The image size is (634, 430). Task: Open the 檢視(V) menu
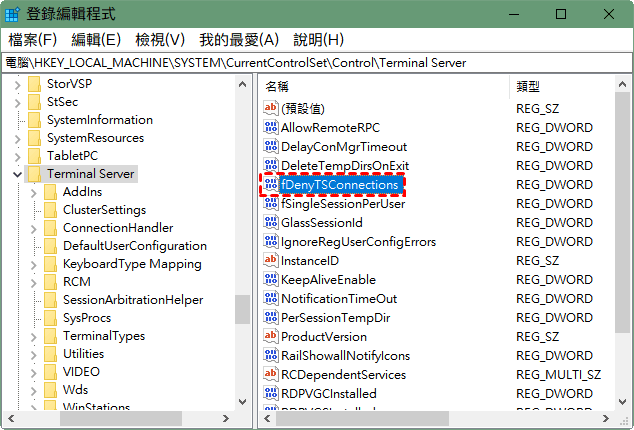[160, 39]
